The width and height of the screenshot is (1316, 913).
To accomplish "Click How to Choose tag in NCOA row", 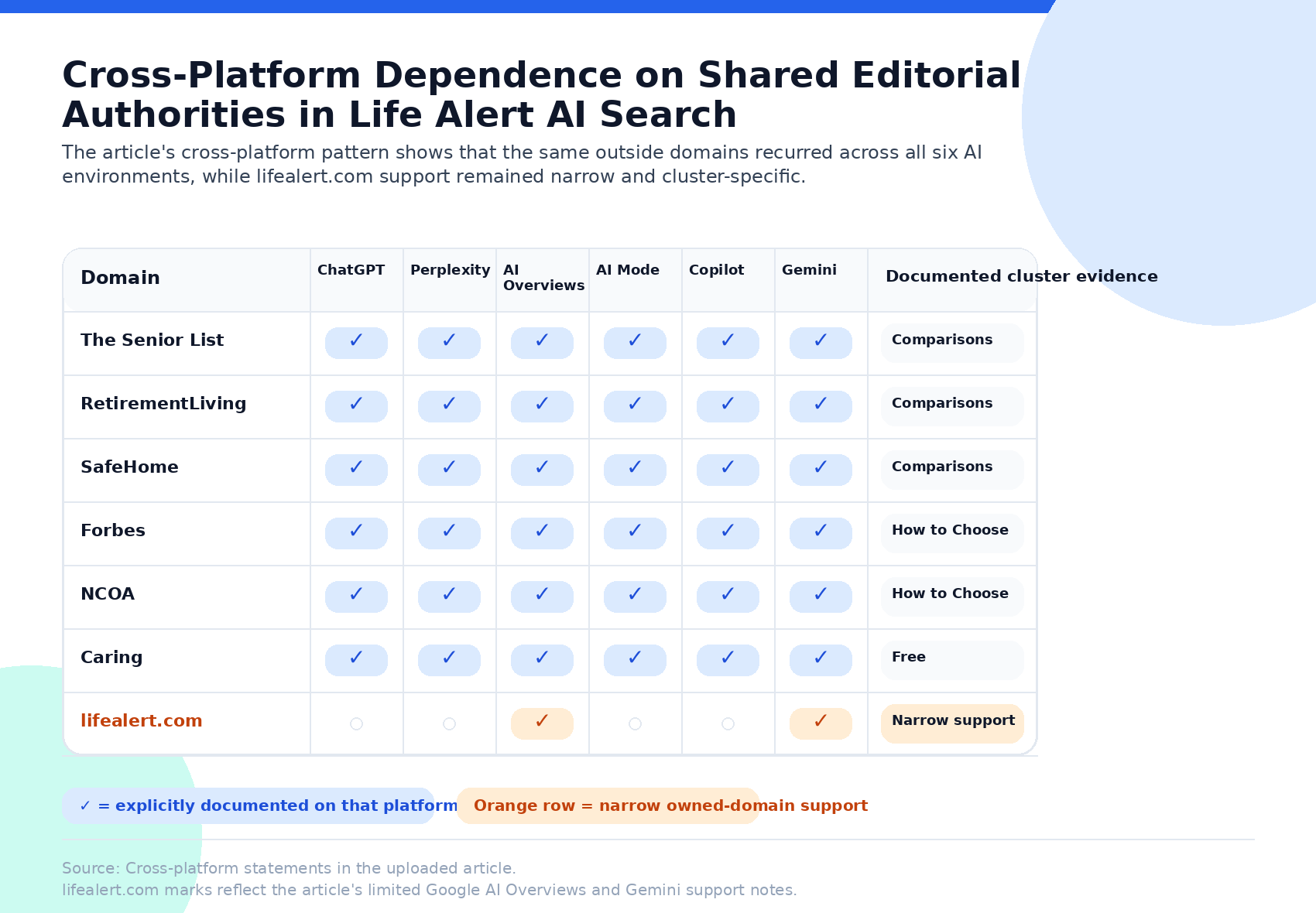I will click(952, 597).
